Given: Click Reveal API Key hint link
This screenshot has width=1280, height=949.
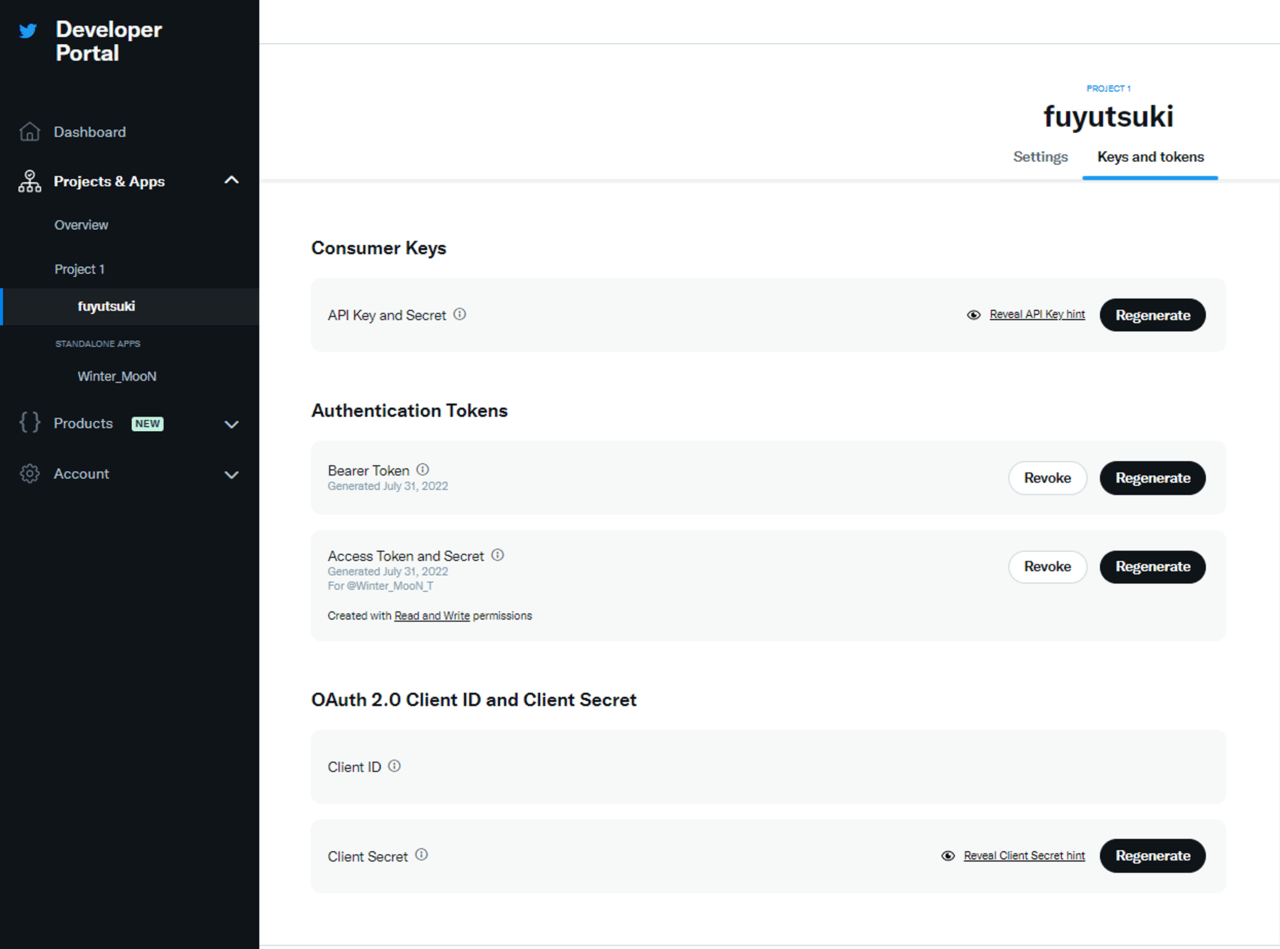Looking at the screenshot, I should coord(1037,314).
